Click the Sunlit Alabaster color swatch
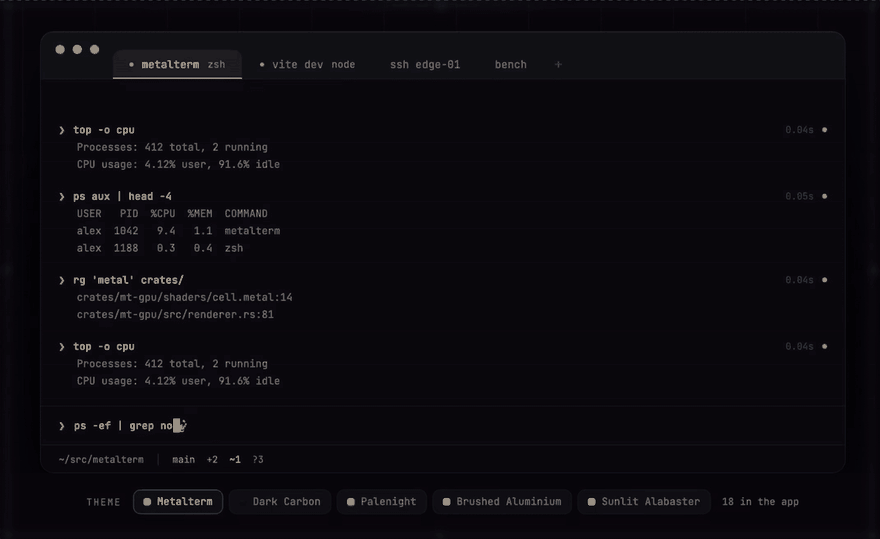Image resolution: width=880 pixels, height=539 pixels. 592,502
